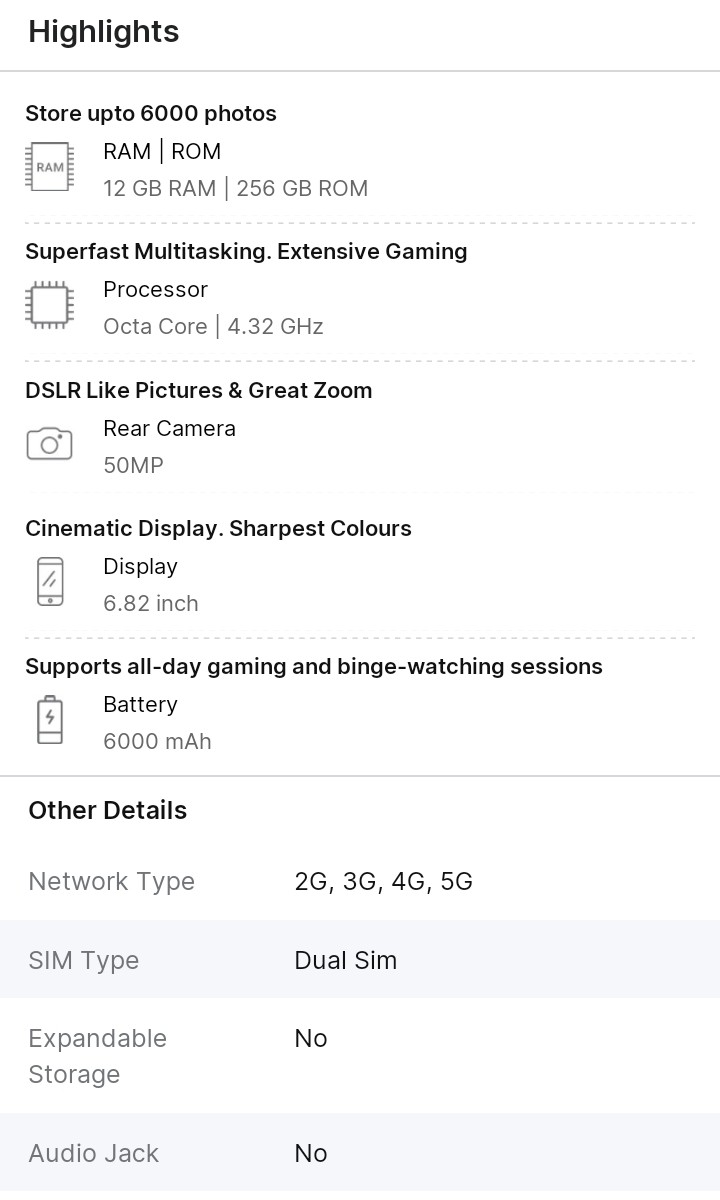
Task: Tap the 12 GB RAM | 256 GB ROM text
Action: [x=235, y=188]
